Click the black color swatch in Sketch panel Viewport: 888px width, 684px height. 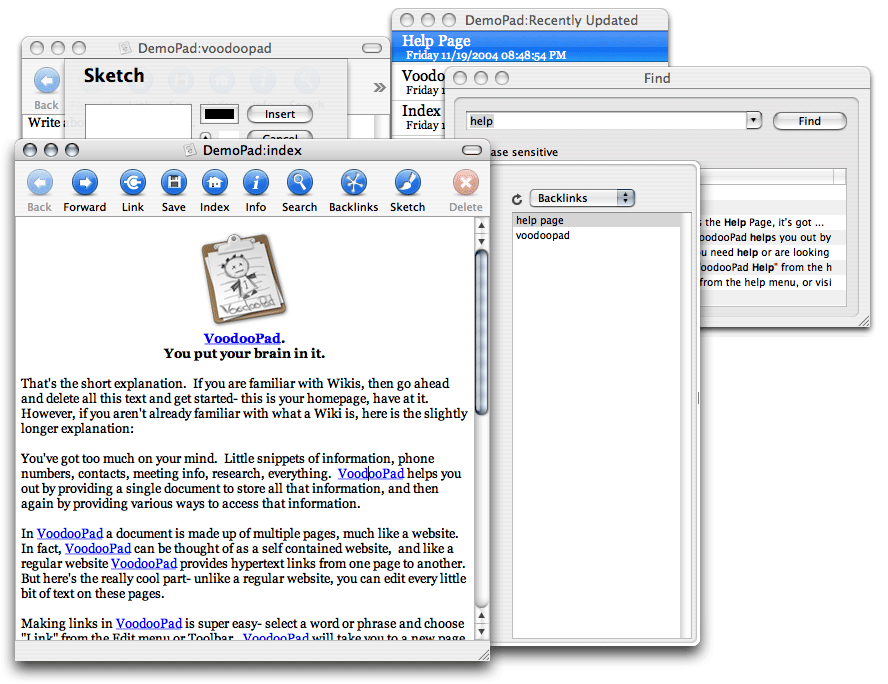pyautogui.click(x=219, y=114)
